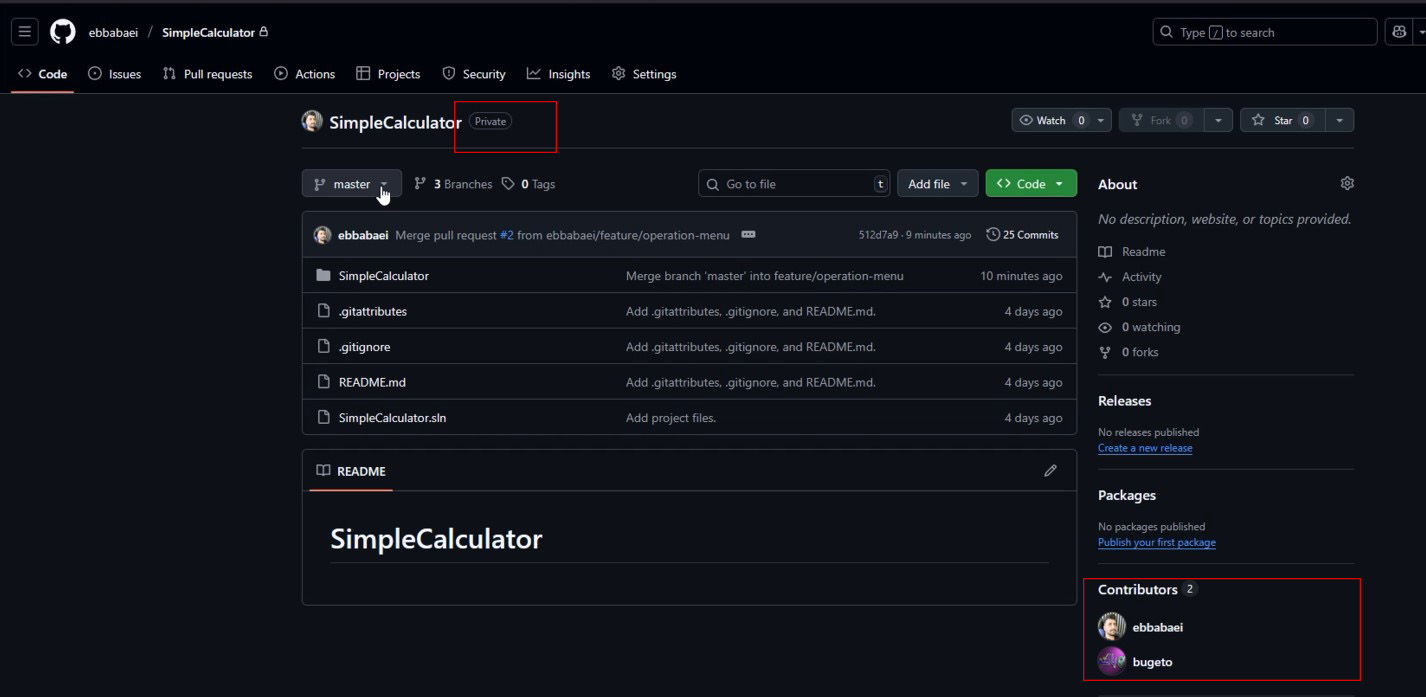Viewport: 1426px width, 697px height.
Task: Open the Actions tab
Action: point(305,74)
